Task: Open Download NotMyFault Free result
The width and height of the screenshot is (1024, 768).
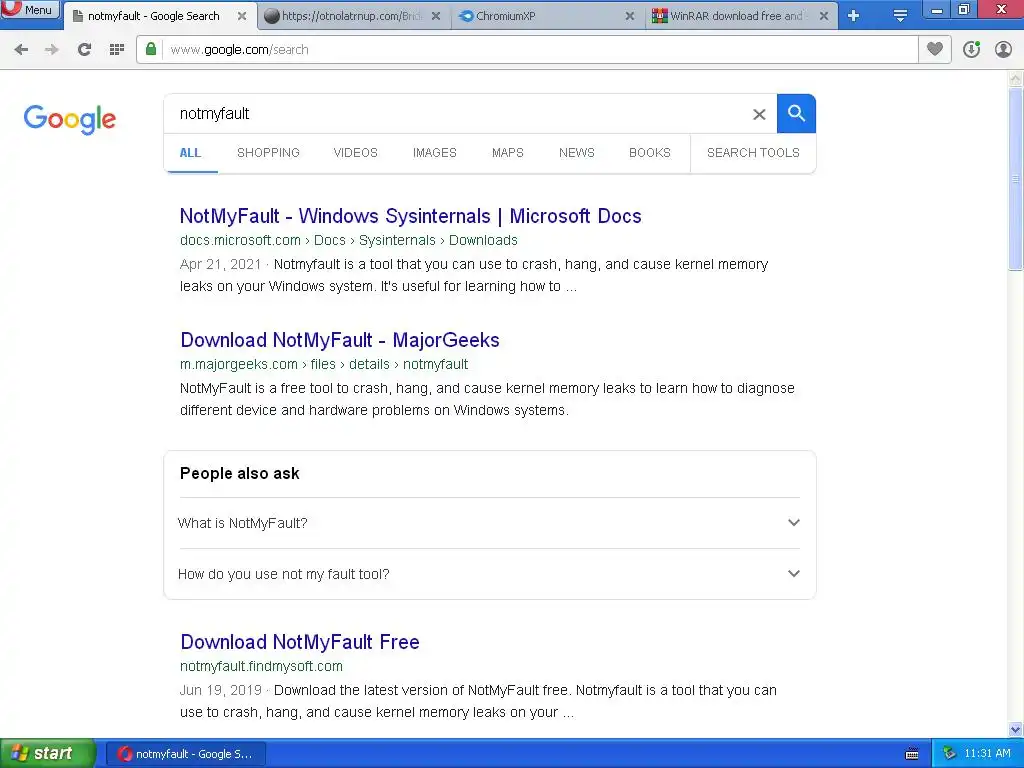Action: tap(300, 642)
